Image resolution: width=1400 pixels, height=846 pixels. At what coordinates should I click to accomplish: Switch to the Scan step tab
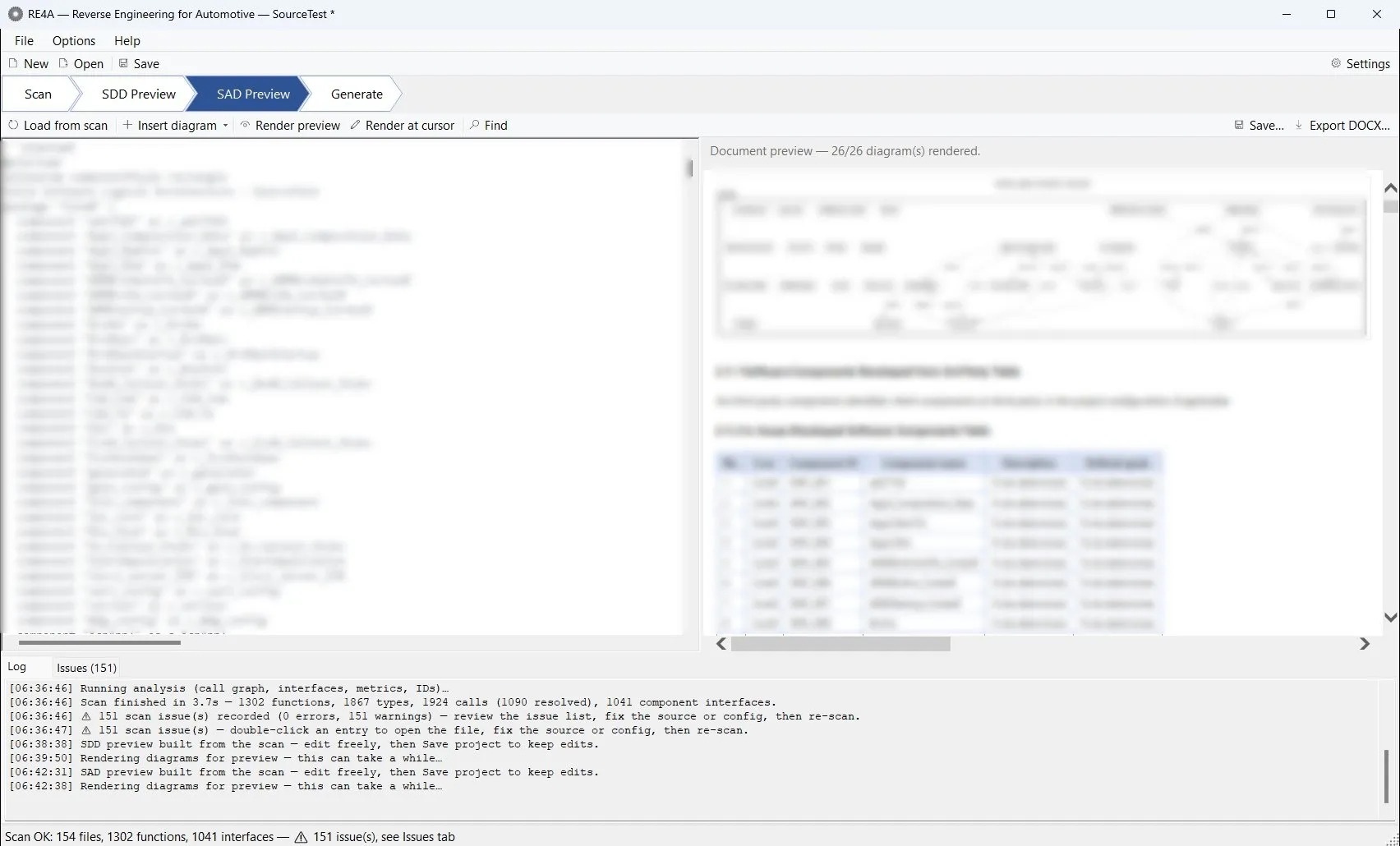point(38,94)
